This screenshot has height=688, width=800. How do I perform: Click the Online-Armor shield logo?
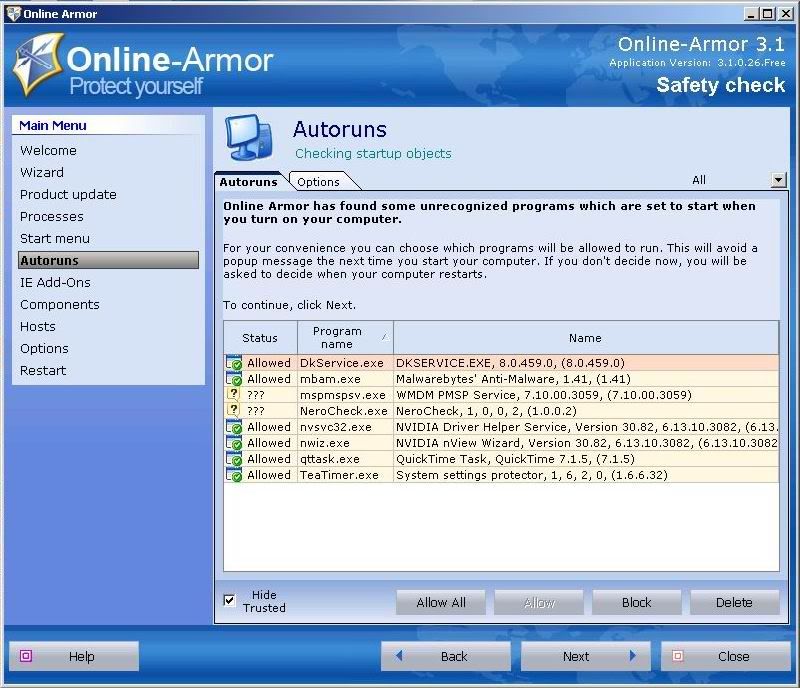pyautogui.click(x=39, y=65)
